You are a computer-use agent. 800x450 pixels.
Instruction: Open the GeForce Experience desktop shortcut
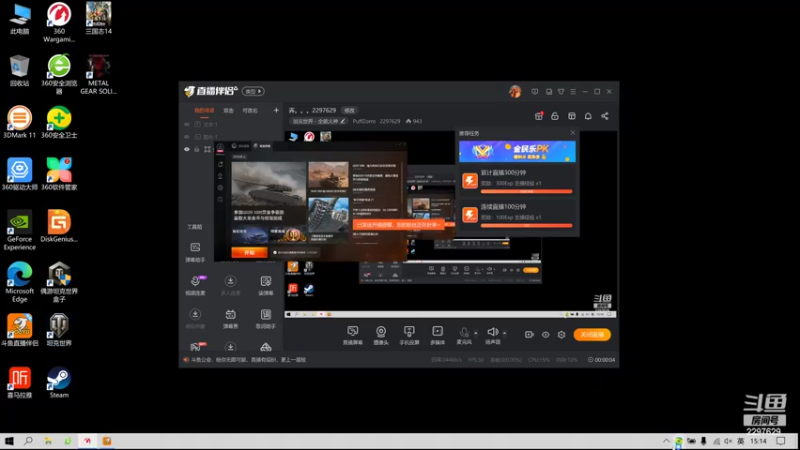[19, 230]
